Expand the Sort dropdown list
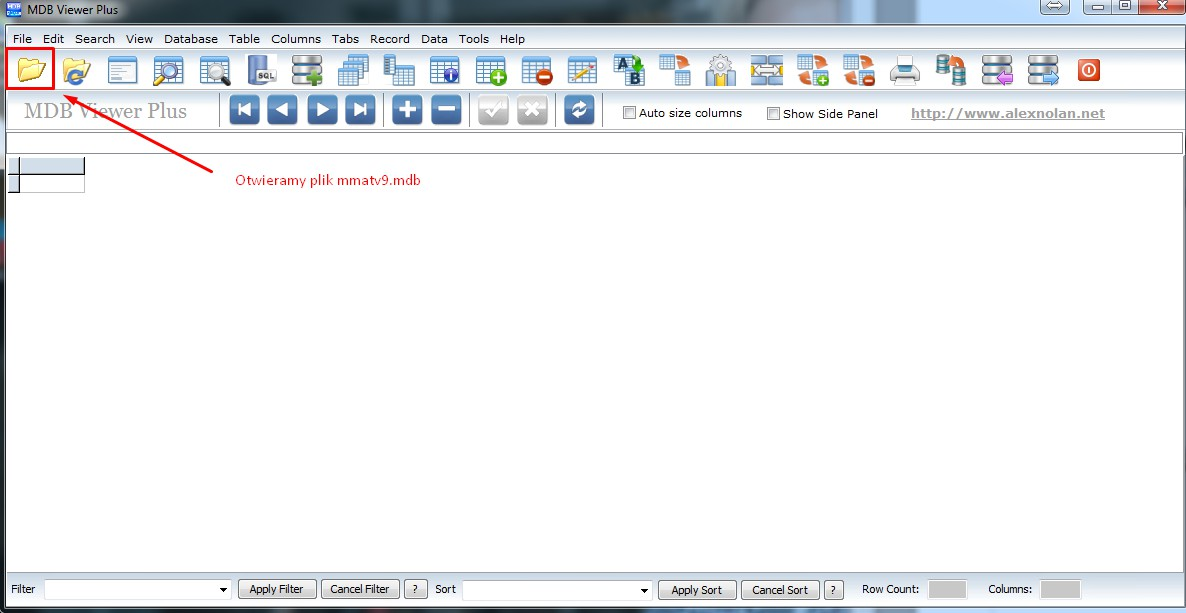This screenshot has width=1186, height=613. 644,591
